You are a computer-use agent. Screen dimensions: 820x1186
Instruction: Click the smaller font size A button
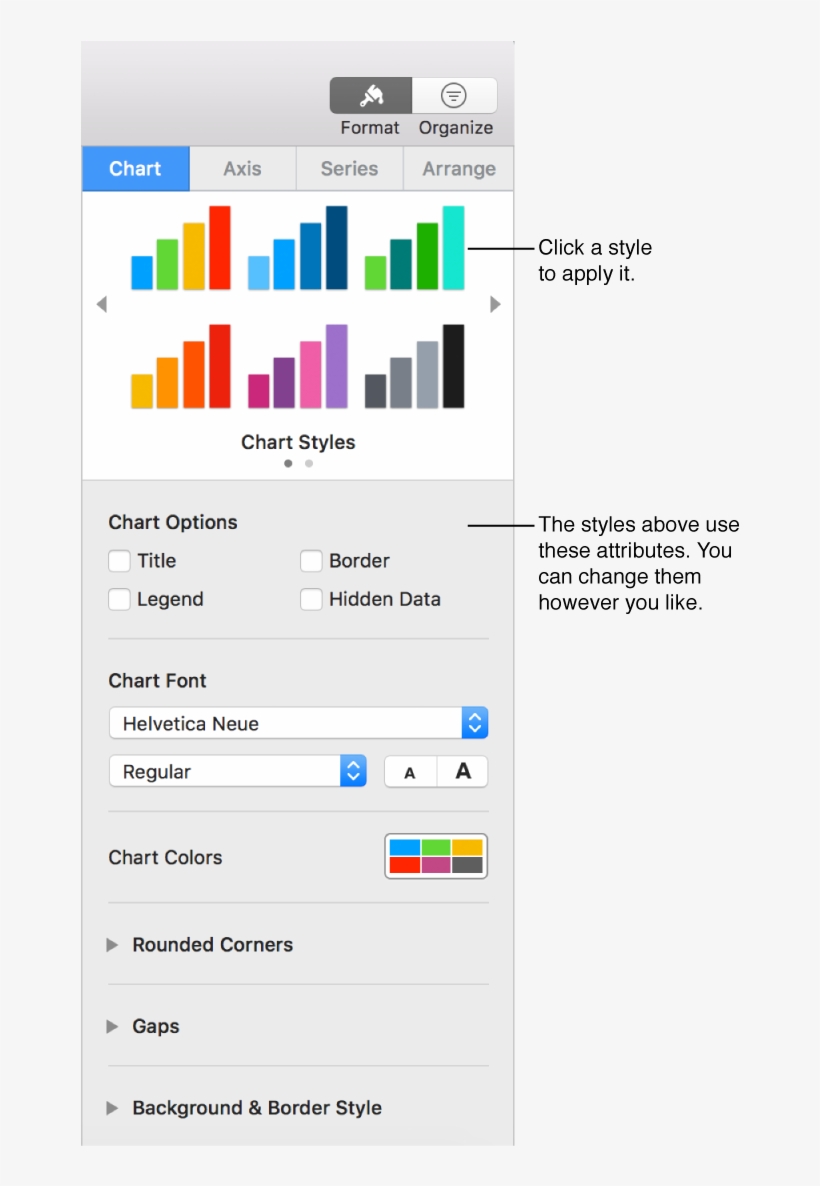pyautogui.click(x=410, y=771)
